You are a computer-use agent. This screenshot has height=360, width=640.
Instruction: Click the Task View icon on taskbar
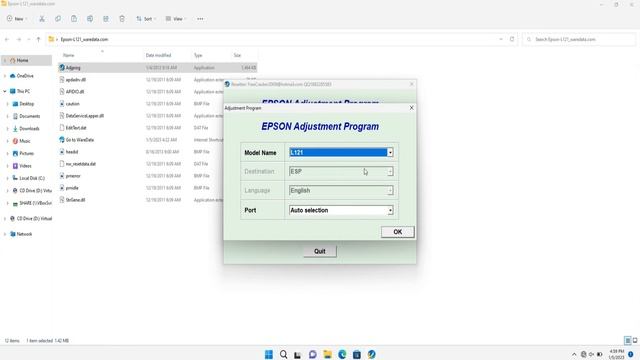click(x=298, y=354)
